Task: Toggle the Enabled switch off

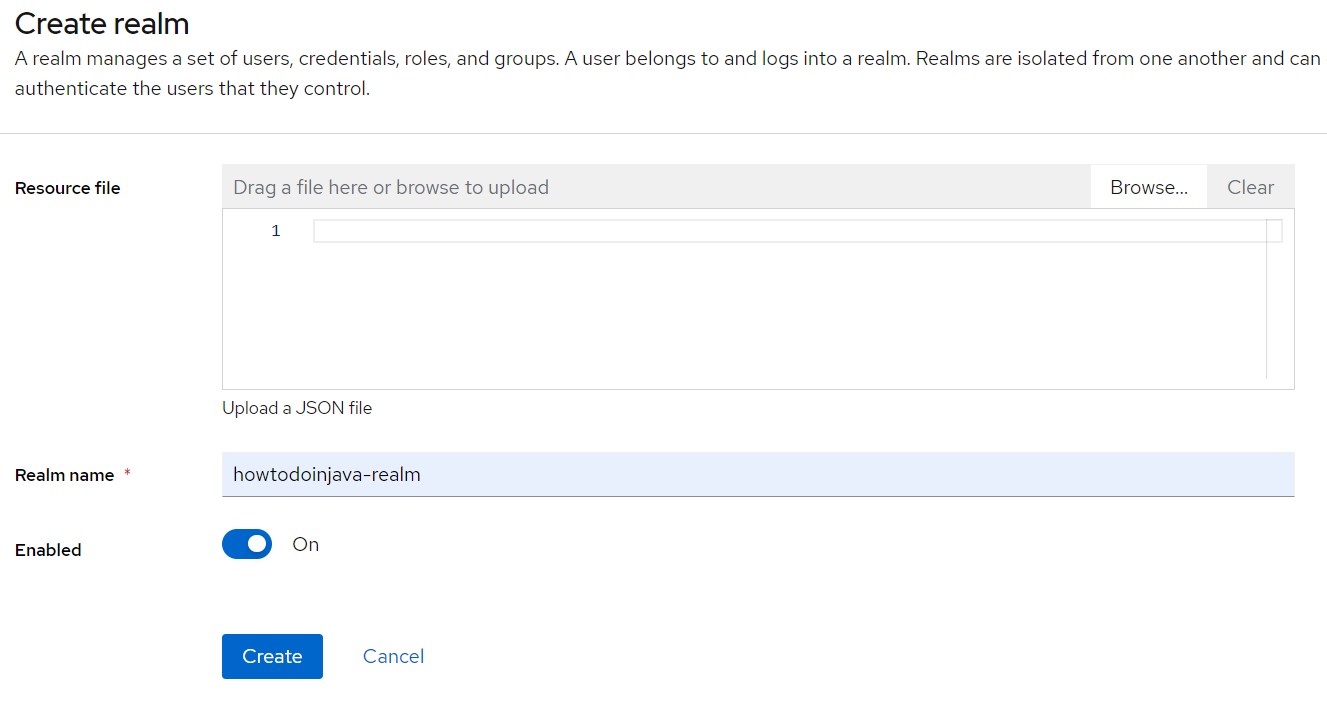Action: point(247,544)
